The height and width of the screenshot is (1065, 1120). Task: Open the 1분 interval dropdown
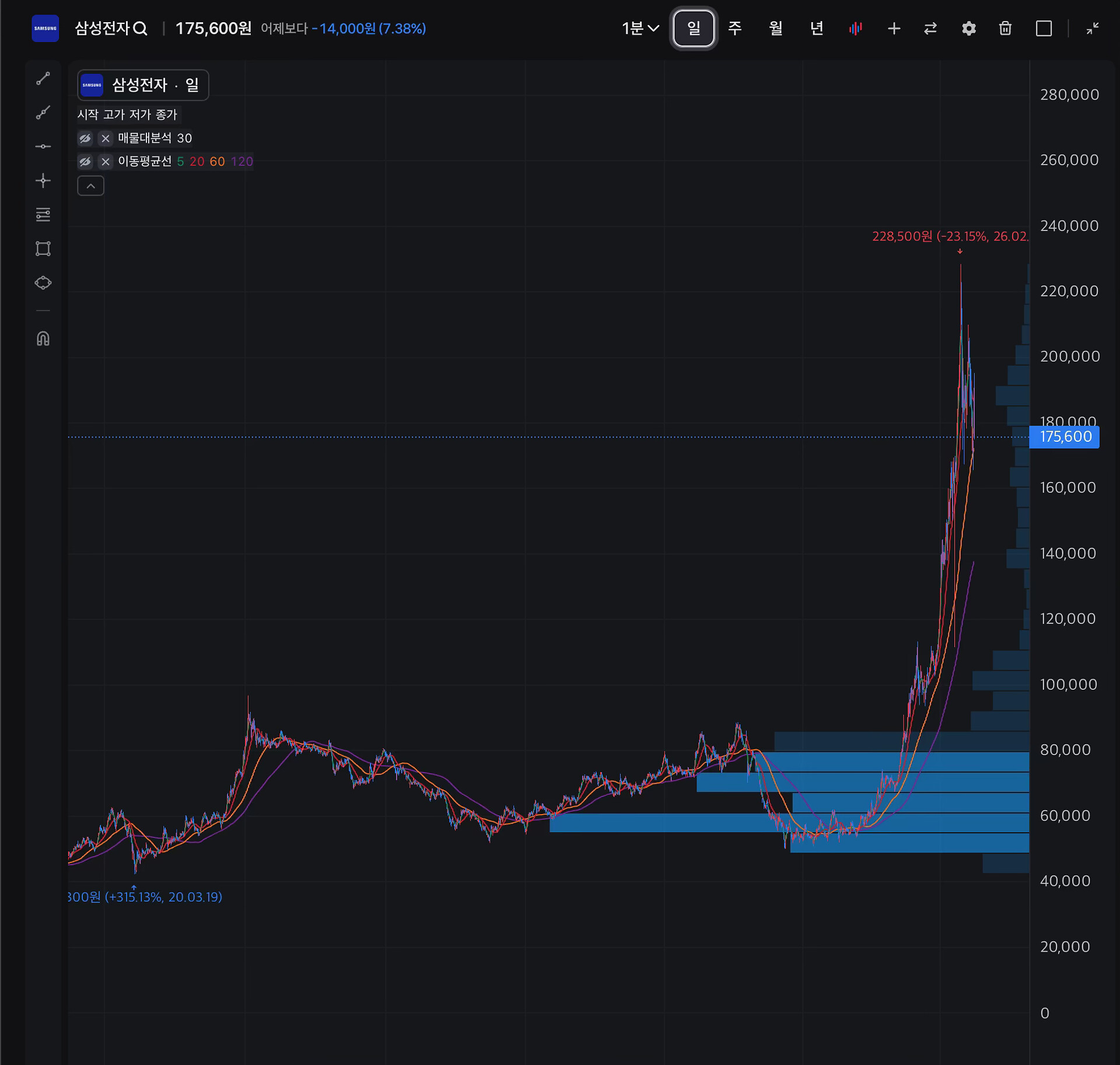point(640,29)
